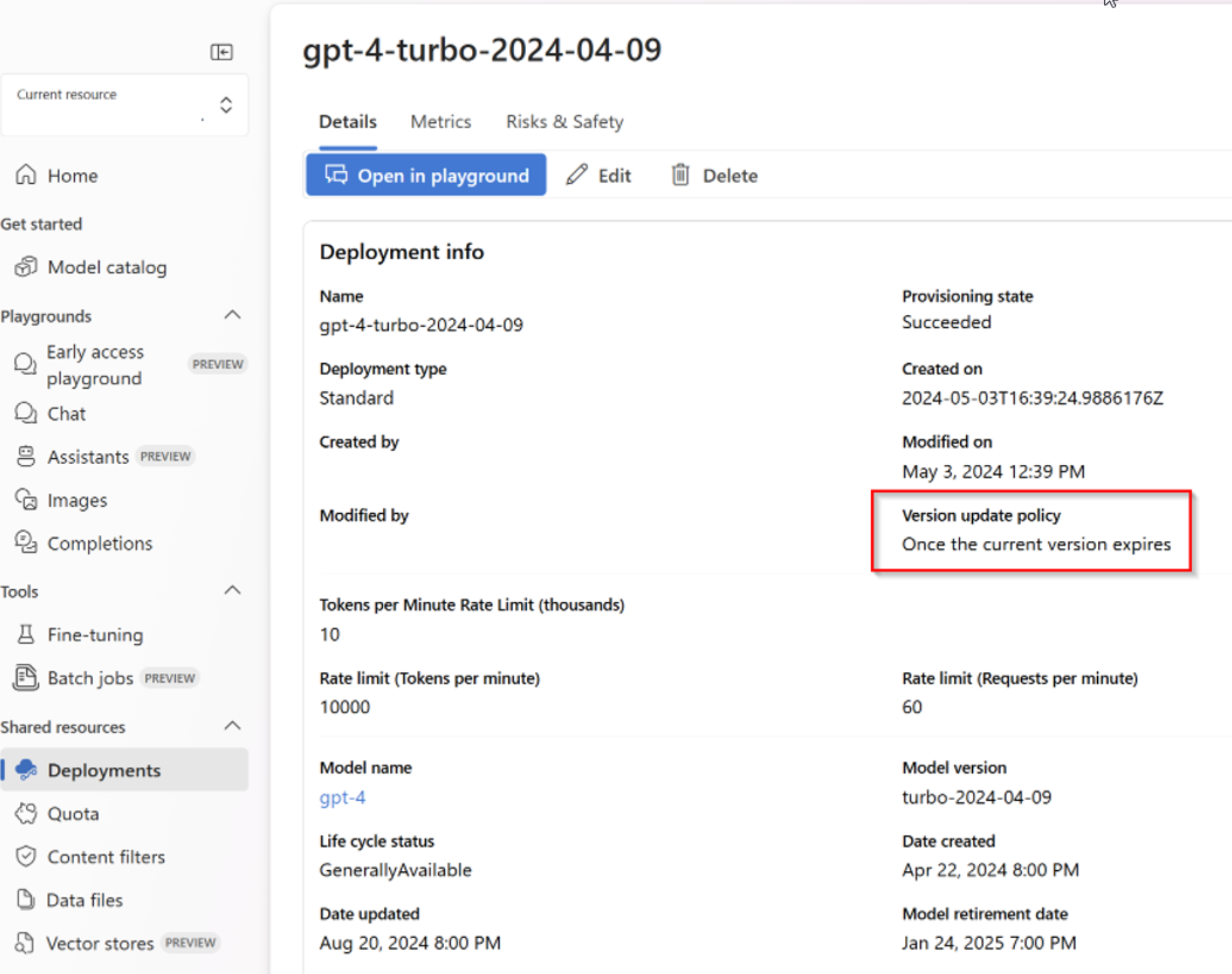Viewport: 1232px width, 974px height.
Task: Click the deployment title gpt-4-turbo-2024-04-09
Action: coord(482,50)
